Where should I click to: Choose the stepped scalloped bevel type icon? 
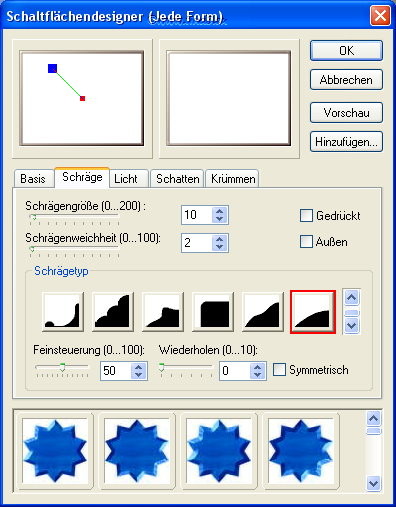(113, 312)
